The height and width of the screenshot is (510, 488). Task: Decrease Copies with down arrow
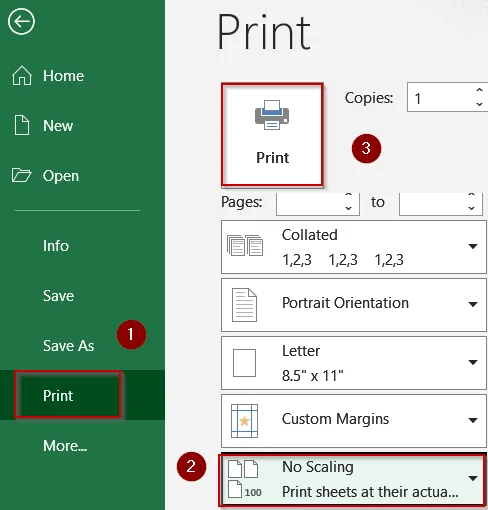click(x=479, y=104)
